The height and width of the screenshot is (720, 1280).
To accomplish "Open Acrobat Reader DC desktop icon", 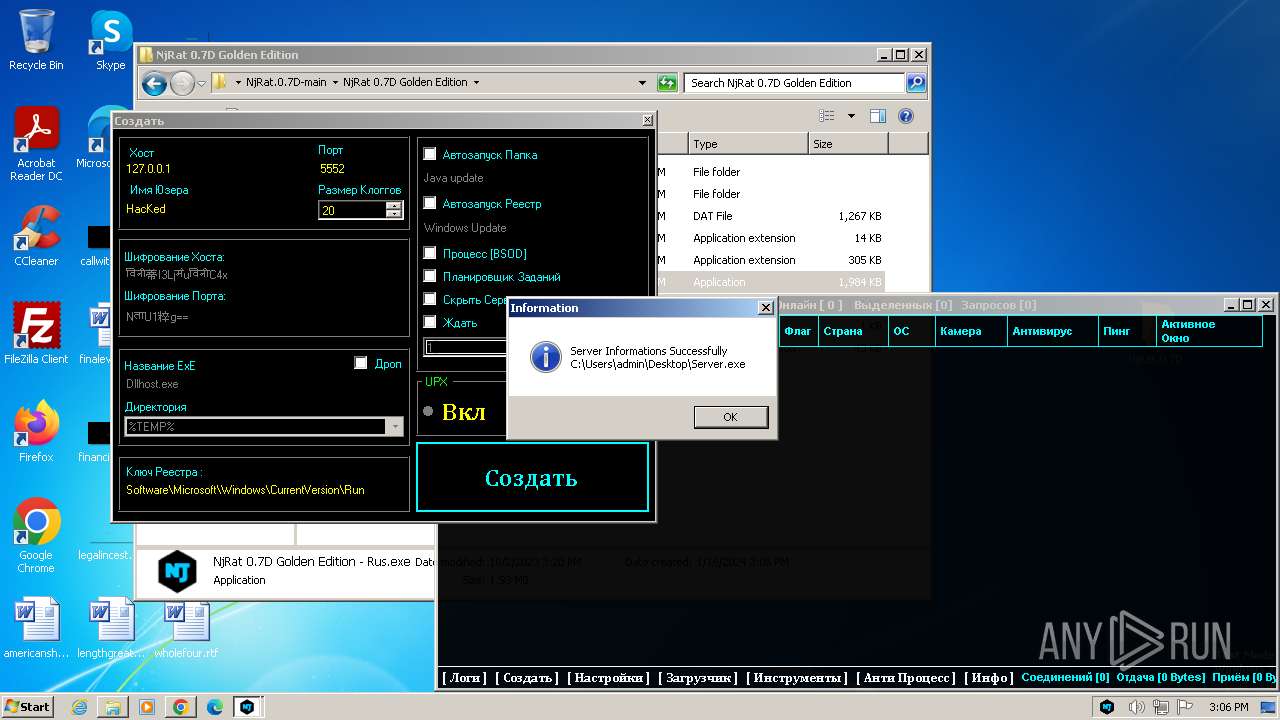I will [x=36, y=145].
